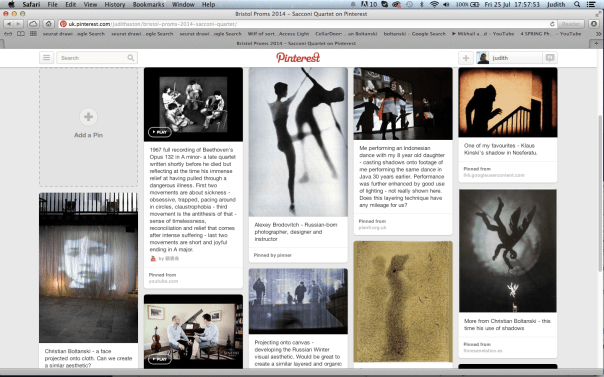
Task: Open judith profile button
Action: [x=509, y=58]
